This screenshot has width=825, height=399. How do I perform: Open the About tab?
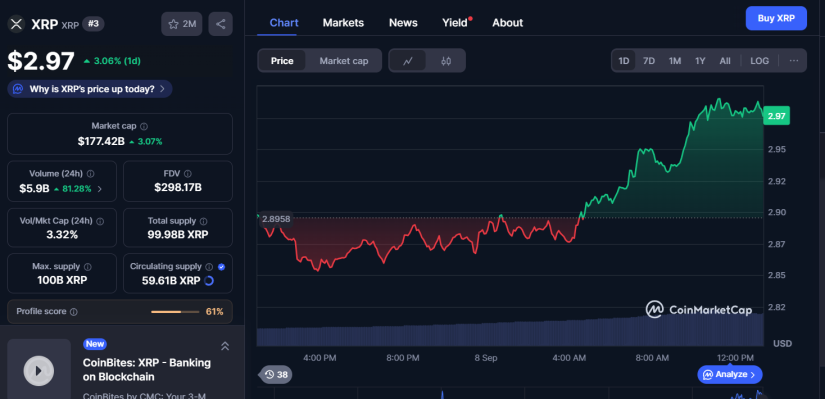tap(508, 23)
